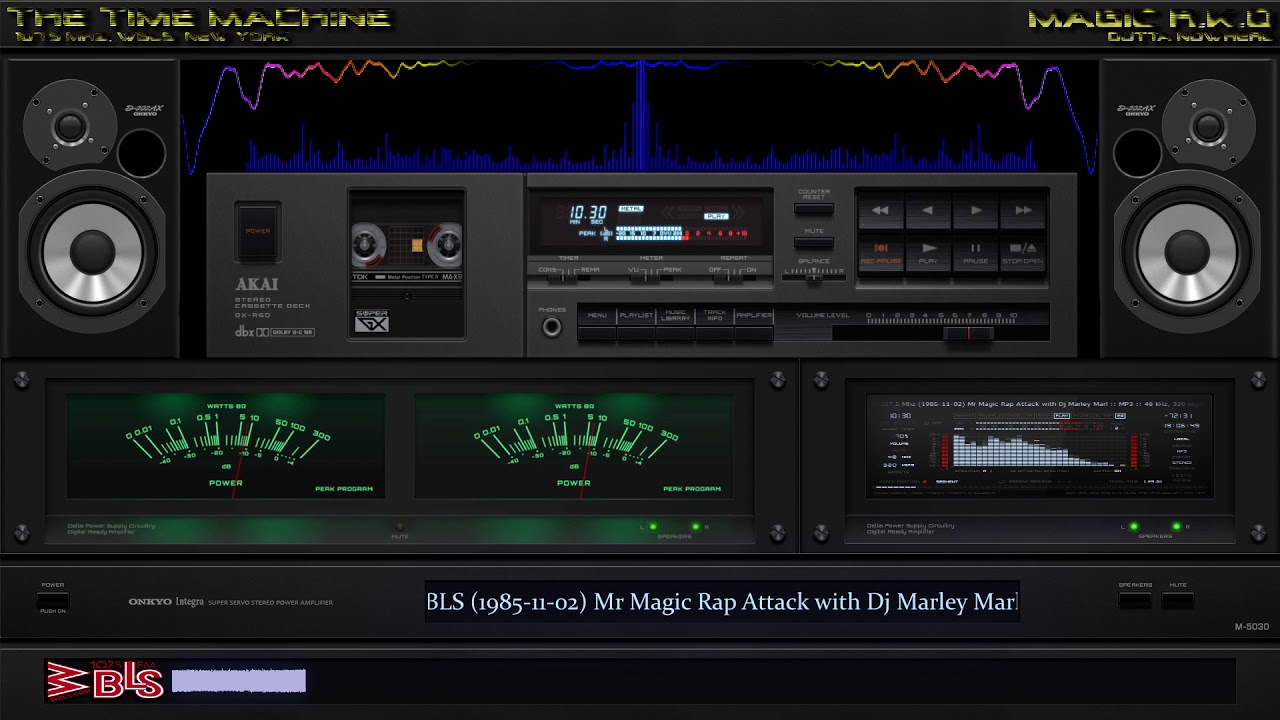The height and width of the screenshot is (720, 1280).
Task: Click left amplifier MUTE indicator light
Action: (x=400, y=526)
